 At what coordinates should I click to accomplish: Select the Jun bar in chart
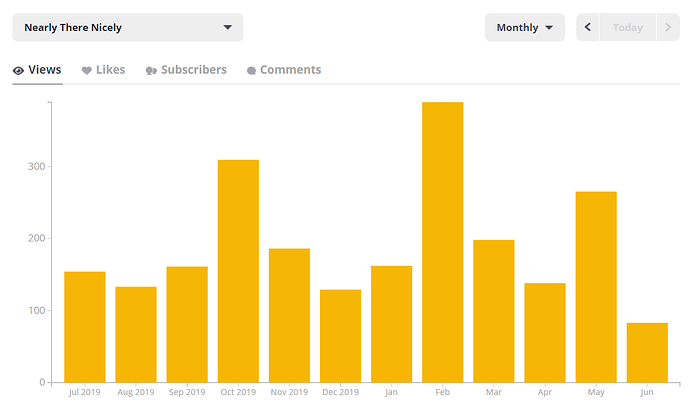point(647,352)
